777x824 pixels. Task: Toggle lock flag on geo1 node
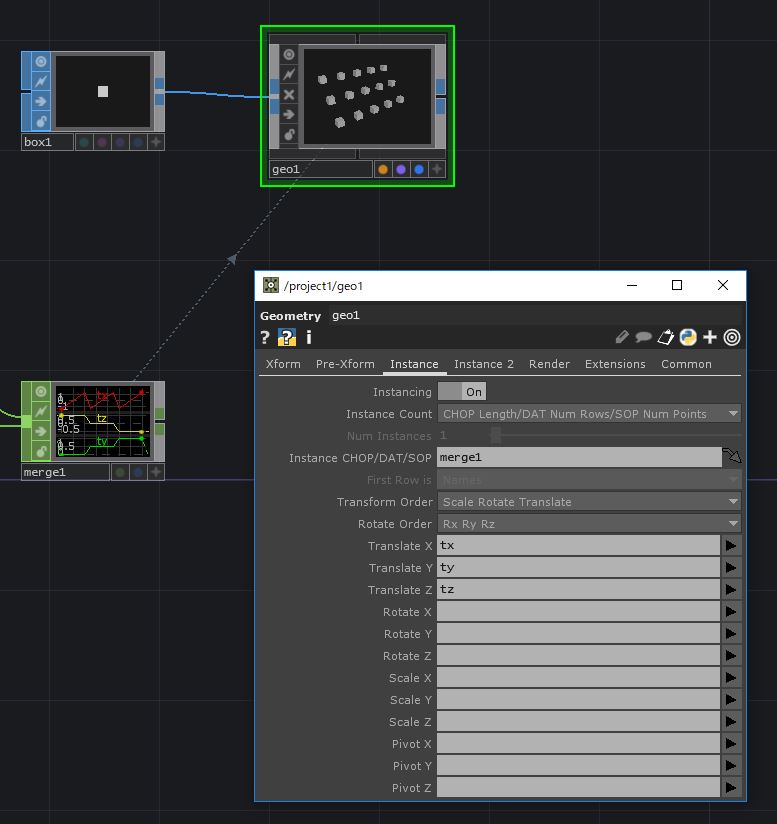[x=289, y=135]
